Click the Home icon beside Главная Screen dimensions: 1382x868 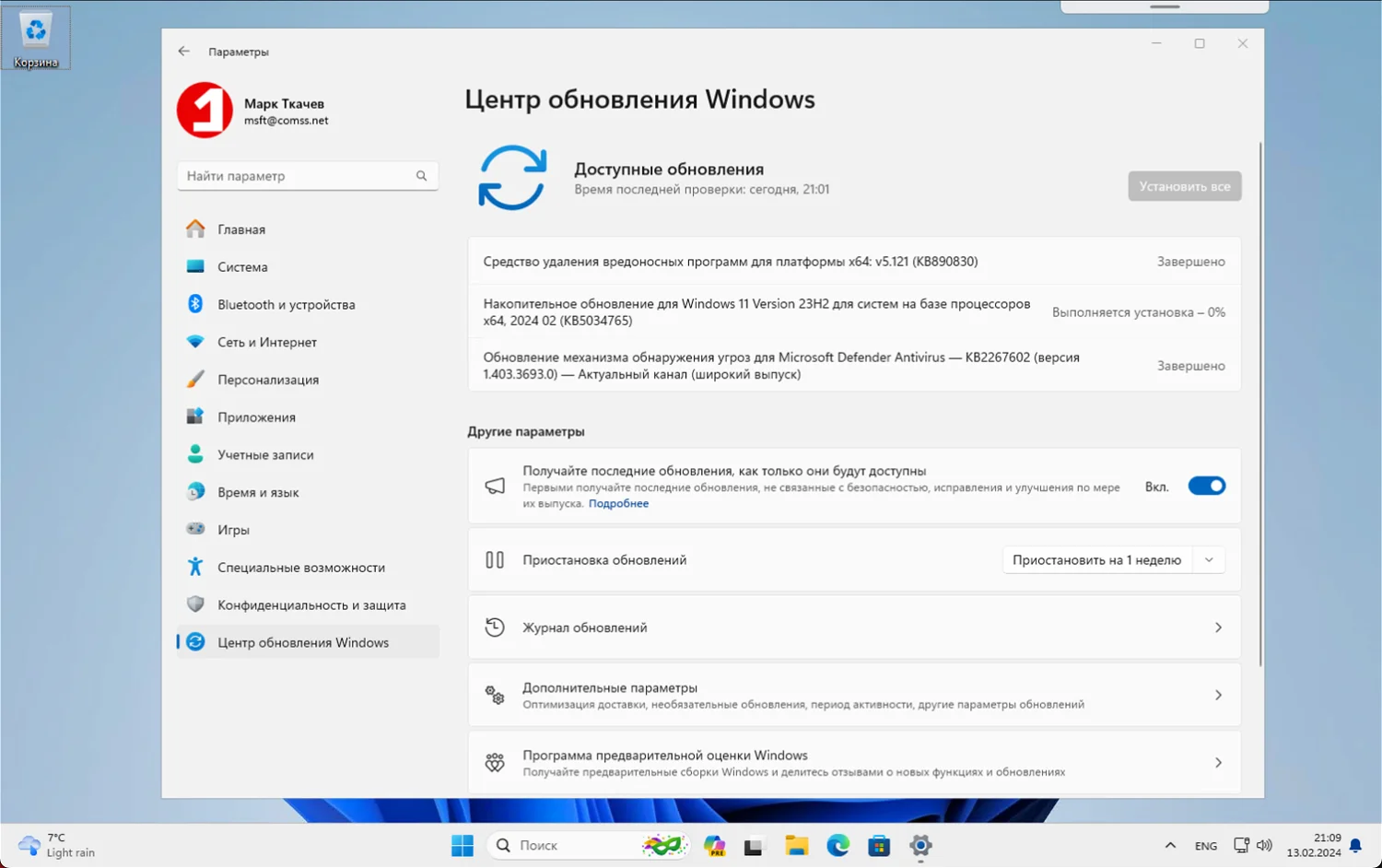pos(195,229)
